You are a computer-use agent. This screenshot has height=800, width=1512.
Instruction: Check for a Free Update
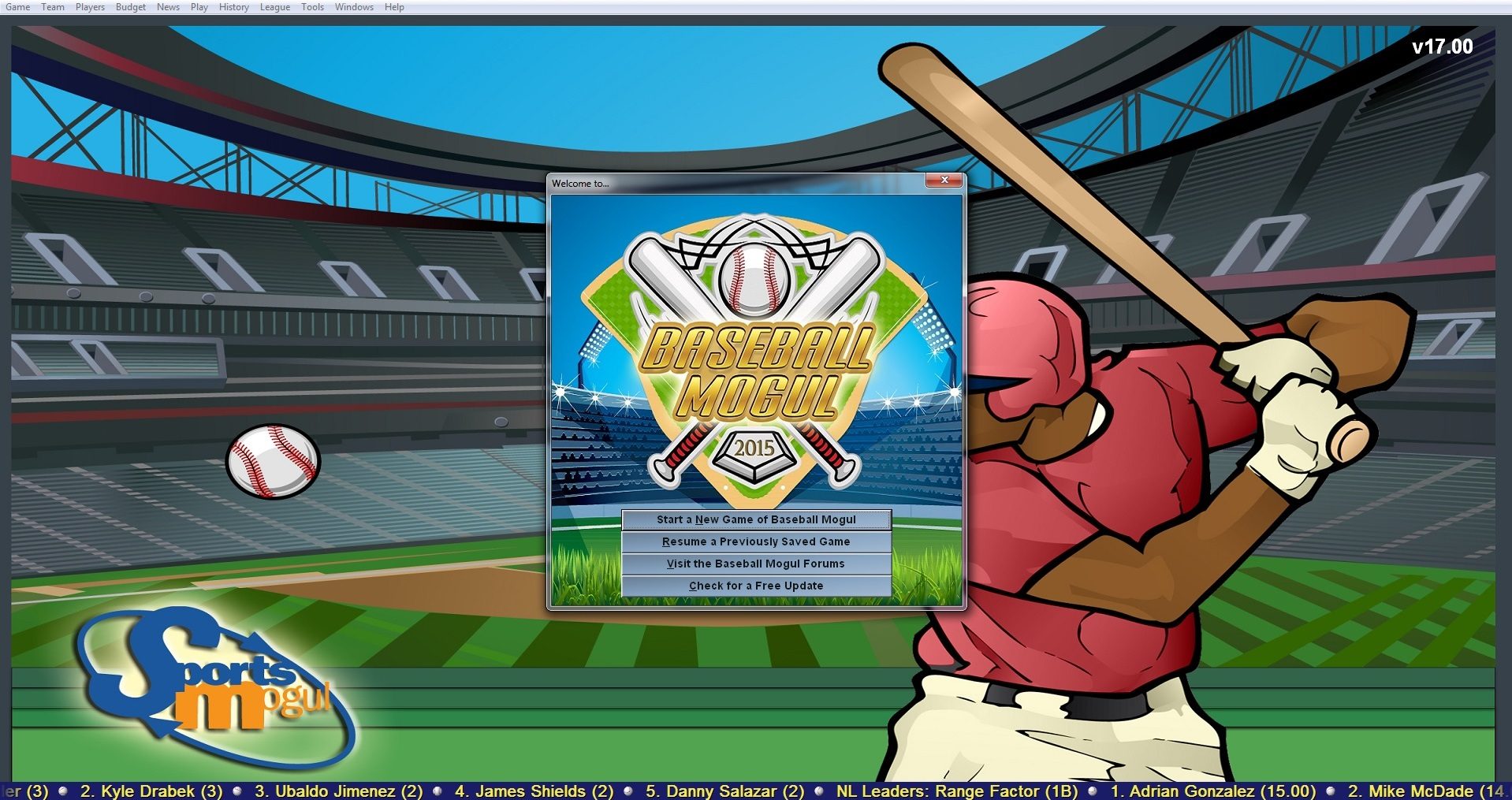(x=756, y=586)
